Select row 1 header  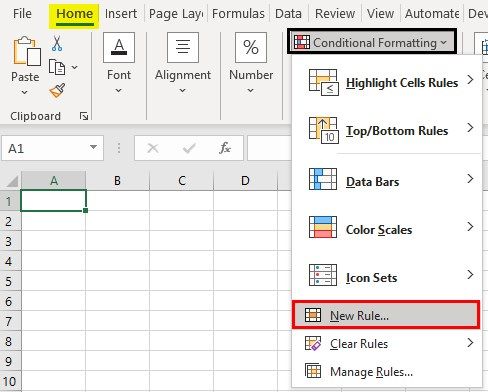[10, 201]
